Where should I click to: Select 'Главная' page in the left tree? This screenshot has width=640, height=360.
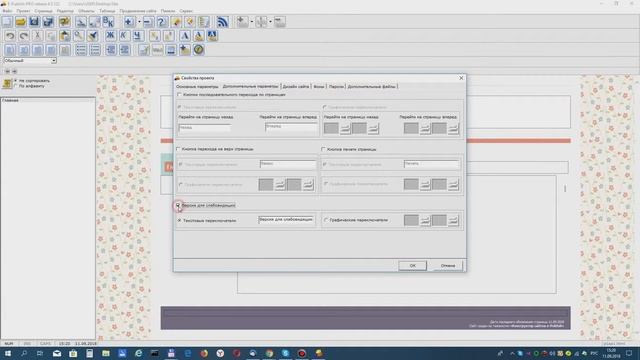tap(10, 100)
